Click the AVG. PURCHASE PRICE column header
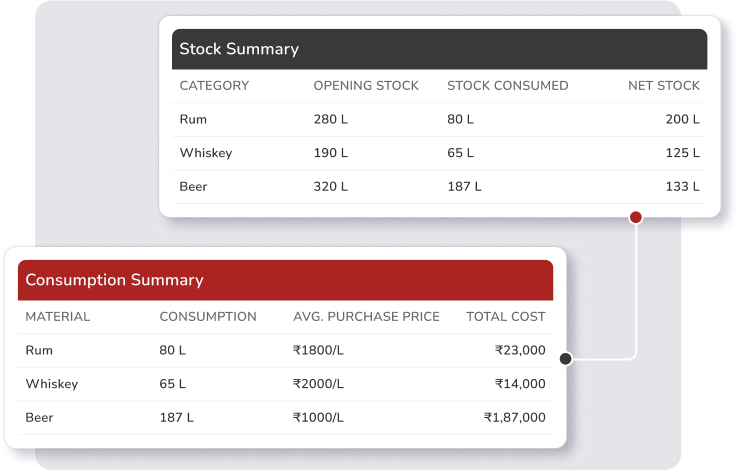741x470 pixels. click(366, 317)
